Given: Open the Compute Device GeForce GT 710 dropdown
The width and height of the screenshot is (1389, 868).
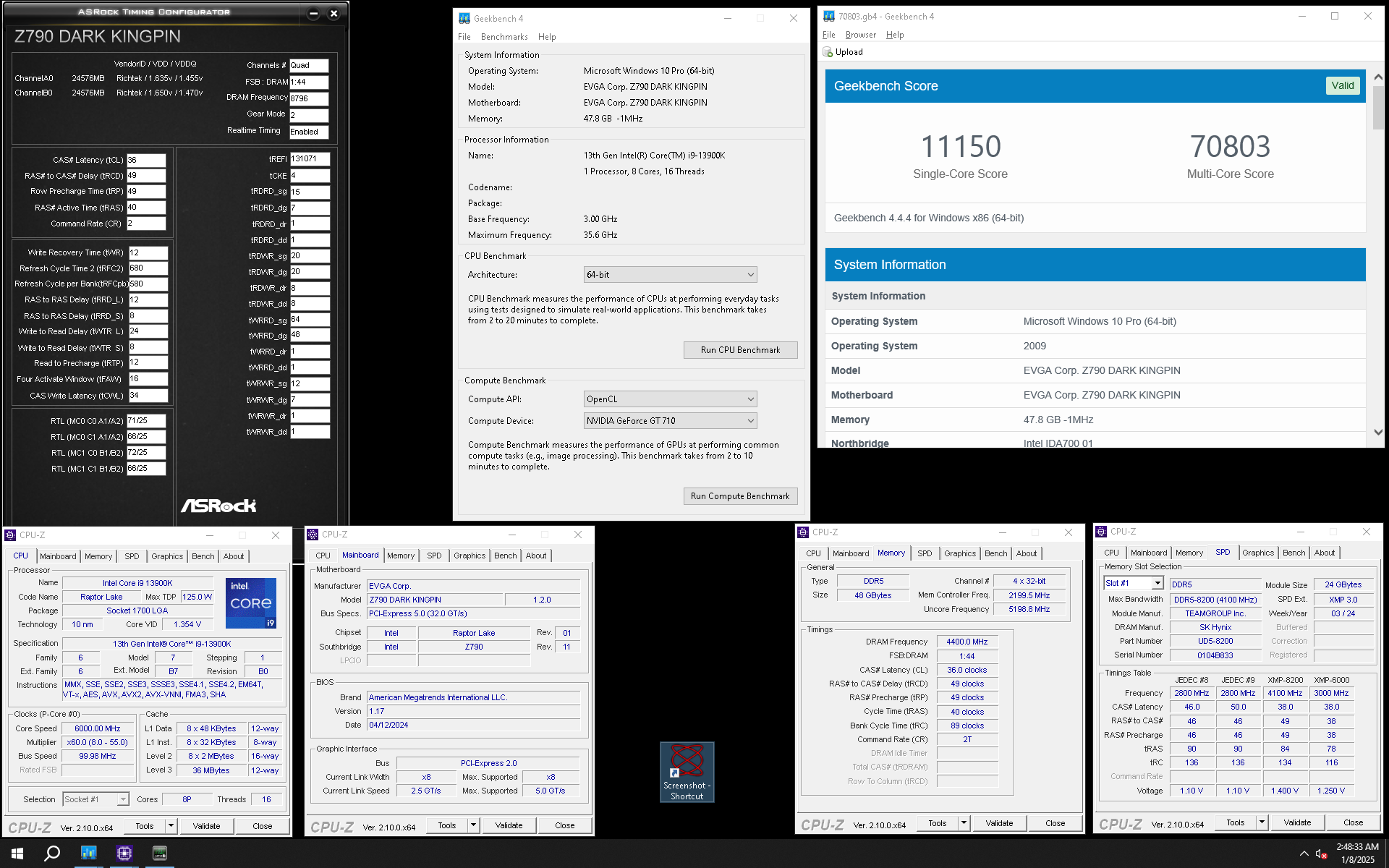Looking at the screenshot, I should click(x=670, y=421).
